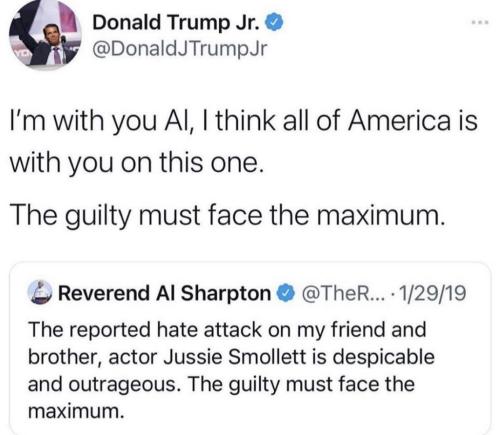Open Donald Trump Jr. profile picture
500x435 pixels.
click(x=45, y=34)
